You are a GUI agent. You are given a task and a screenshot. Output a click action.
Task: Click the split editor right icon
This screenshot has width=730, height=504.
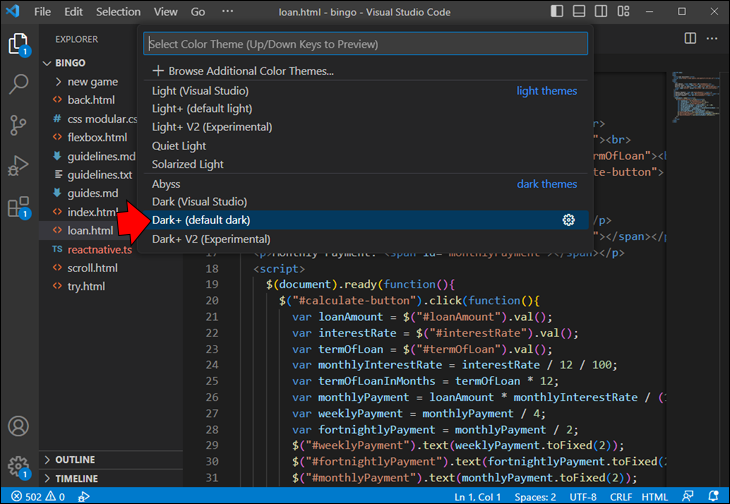[x=690, y=38]
